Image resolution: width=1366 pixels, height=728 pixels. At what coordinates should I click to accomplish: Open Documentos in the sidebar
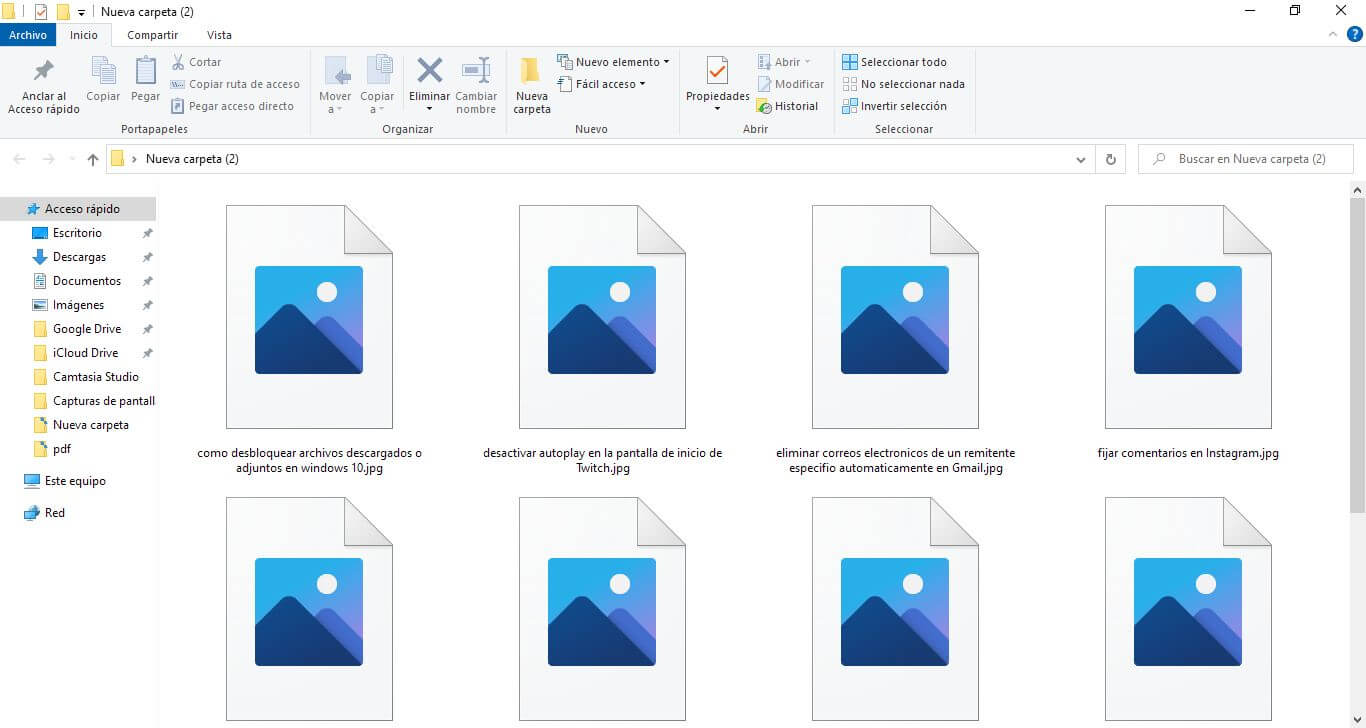coord(87,281)
